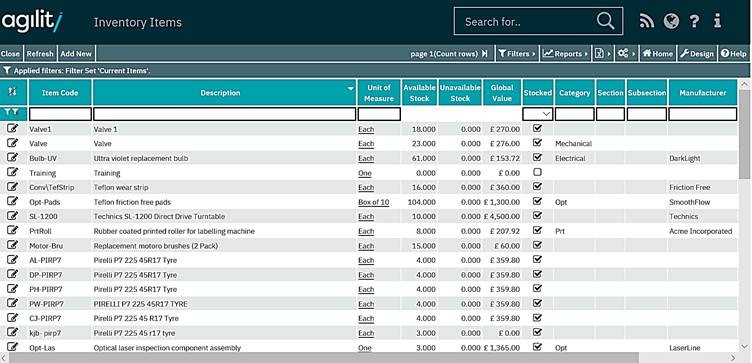
Task: Edit the kjb- pirp7 row
Action: pos(12,332)
